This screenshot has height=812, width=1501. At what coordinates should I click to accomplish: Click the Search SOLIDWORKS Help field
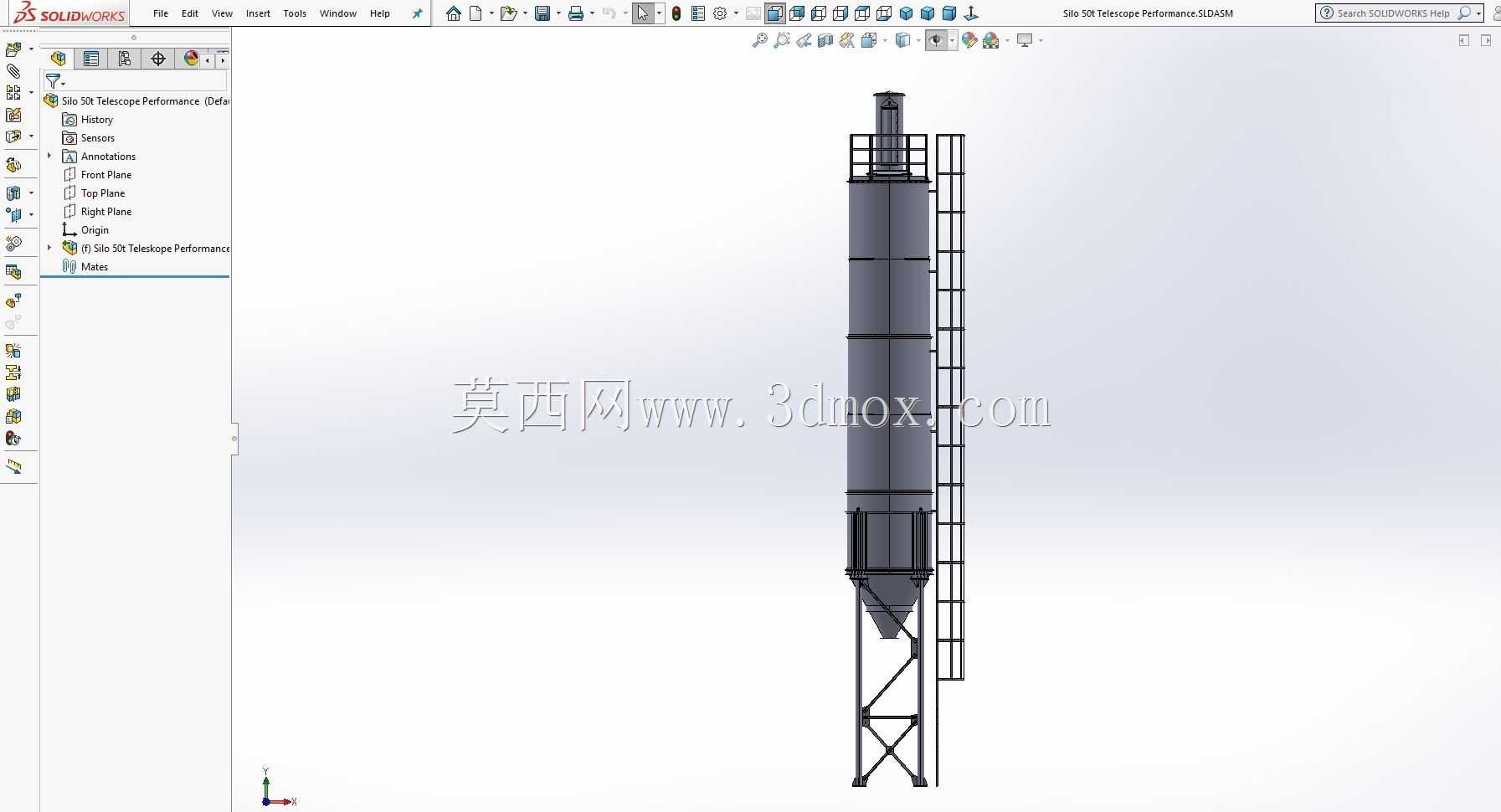(1393, 13)
